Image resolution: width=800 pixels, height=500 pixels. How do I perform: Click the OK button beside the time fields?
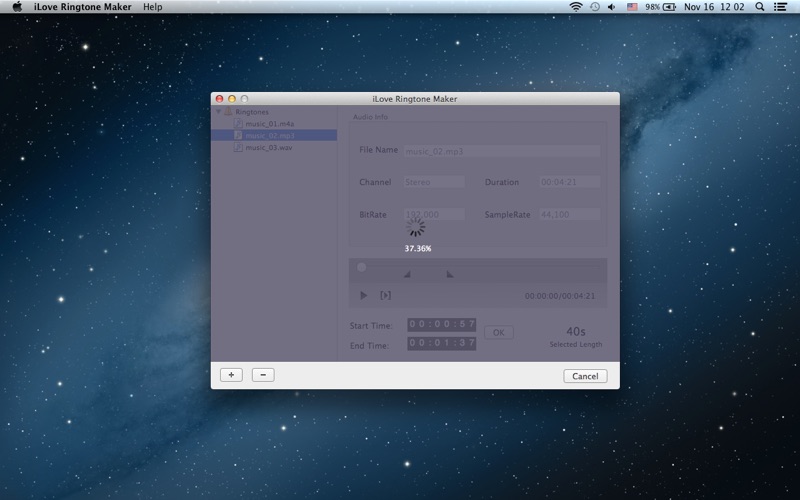click(x=498, y=332)
